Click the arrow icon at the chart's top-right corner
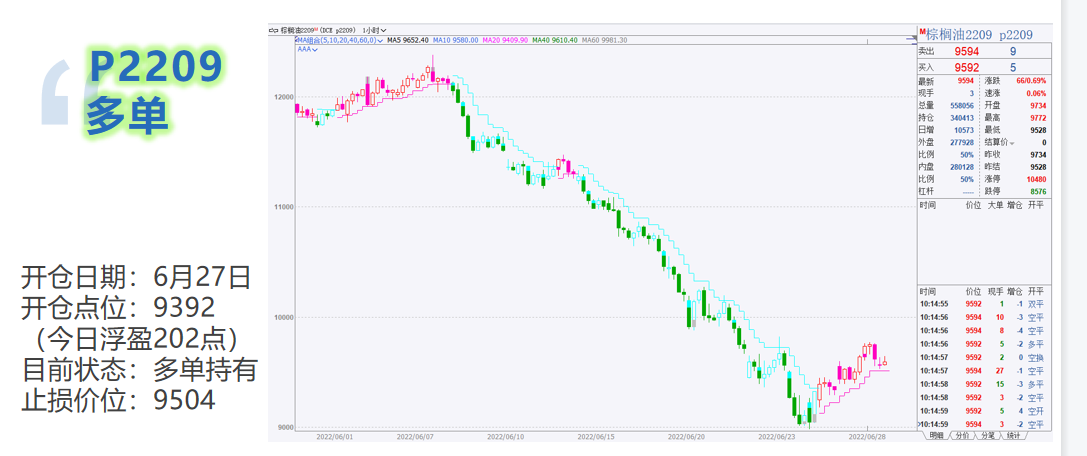 coord(911,40)
